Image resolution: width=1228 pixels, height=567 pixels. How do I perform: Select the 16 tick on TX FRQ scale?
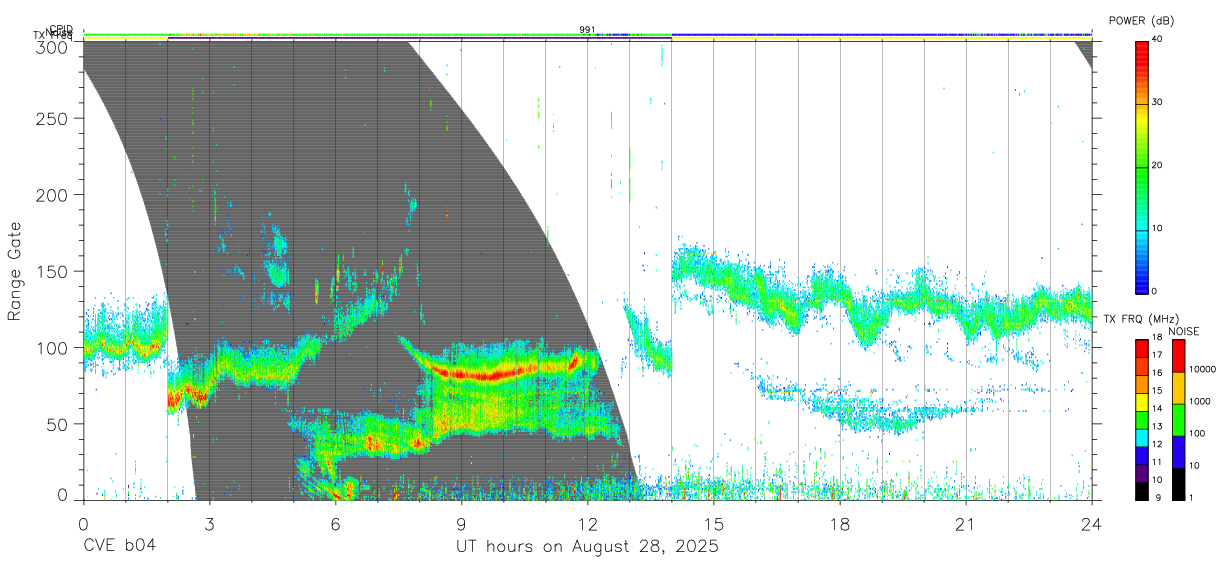pyautogui.click(x=1157, y=374)
